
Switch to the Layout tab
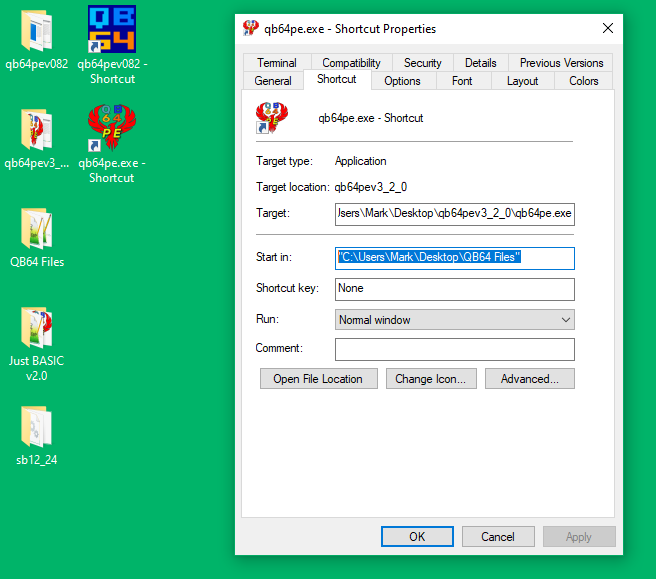[x=522, y=81]
